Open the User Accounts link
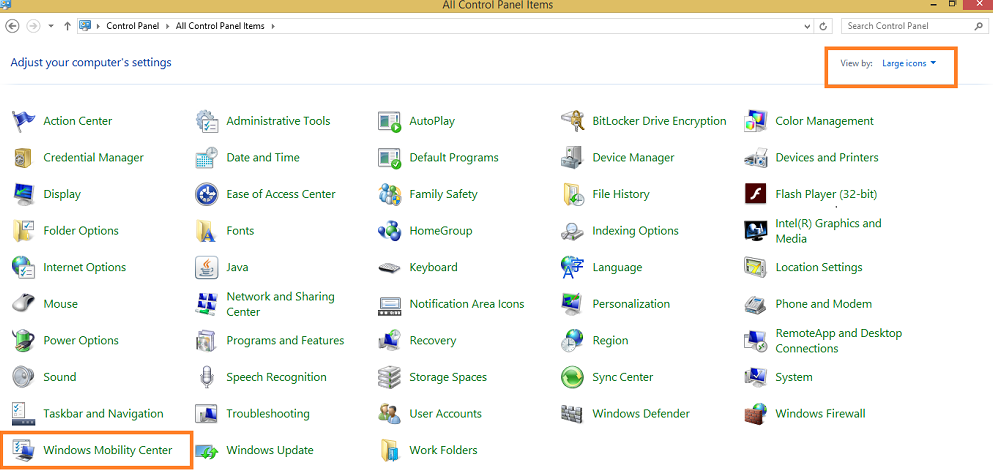 click(x=446, y=414)
